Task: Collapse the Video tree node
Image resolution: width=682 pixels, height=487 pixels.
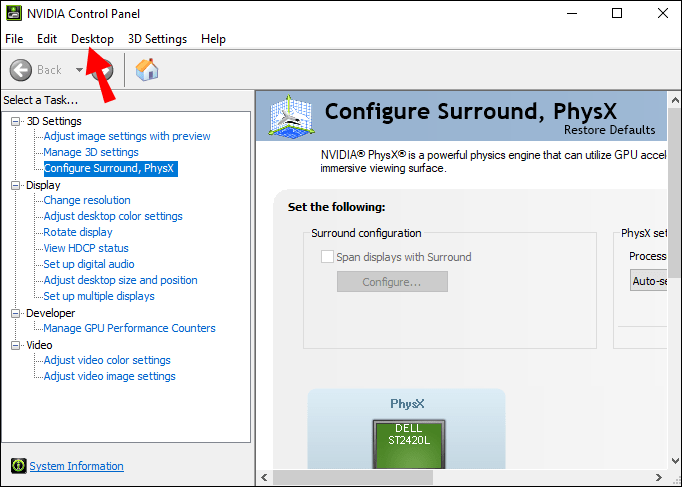Action: pyautogui.click(x=15, y=346)
